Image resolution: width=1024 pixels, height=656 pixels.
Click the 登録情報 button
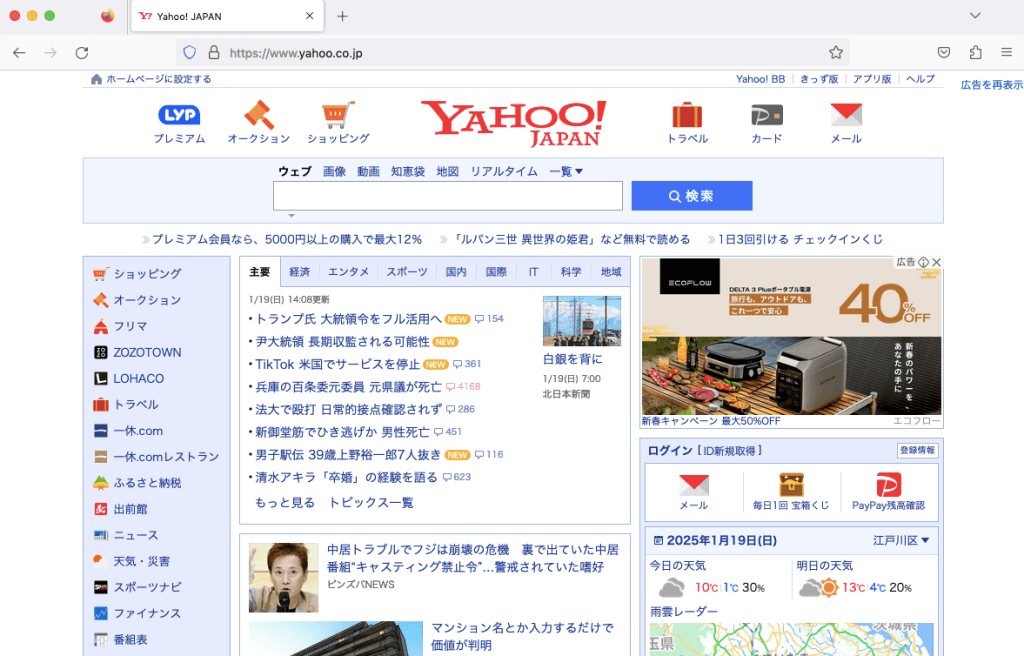coord(918,450)
